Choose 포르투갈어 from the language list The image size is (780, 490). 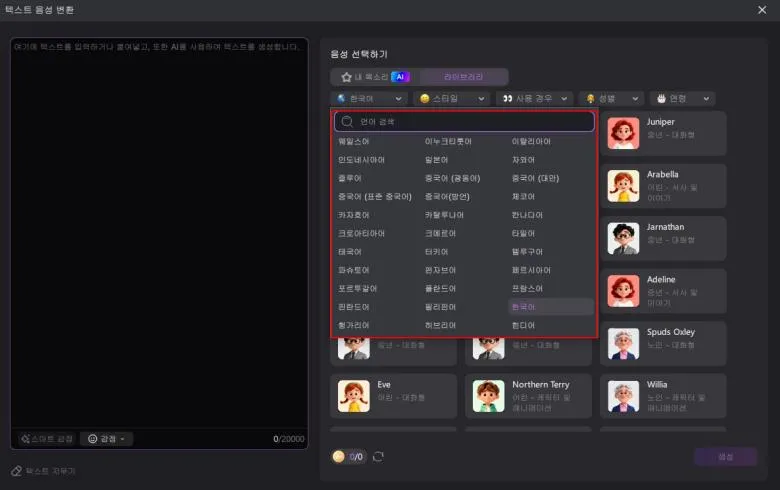tap(357, 289)
